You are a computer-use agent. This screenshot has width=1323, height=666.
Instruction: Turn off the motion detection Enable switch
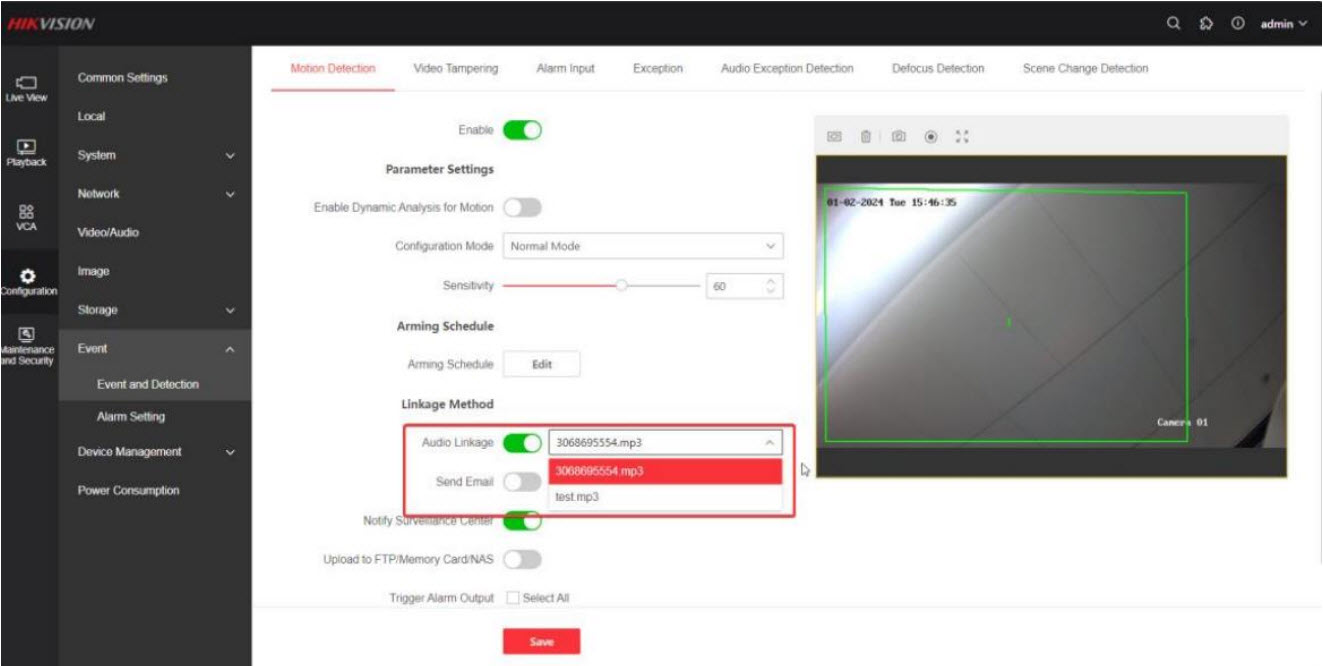pyautogui.click(x=521, y=130)
